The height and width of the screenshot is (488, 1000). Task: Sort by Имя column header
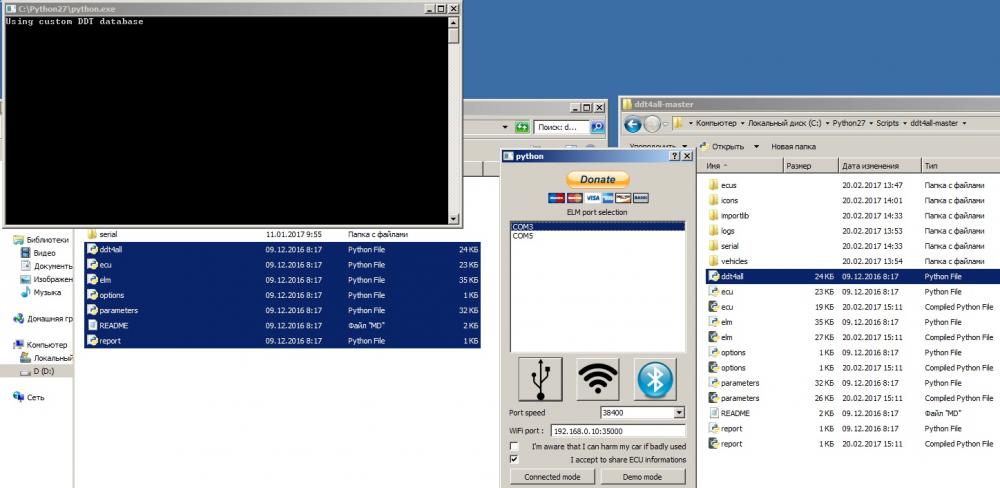[743, 166]
